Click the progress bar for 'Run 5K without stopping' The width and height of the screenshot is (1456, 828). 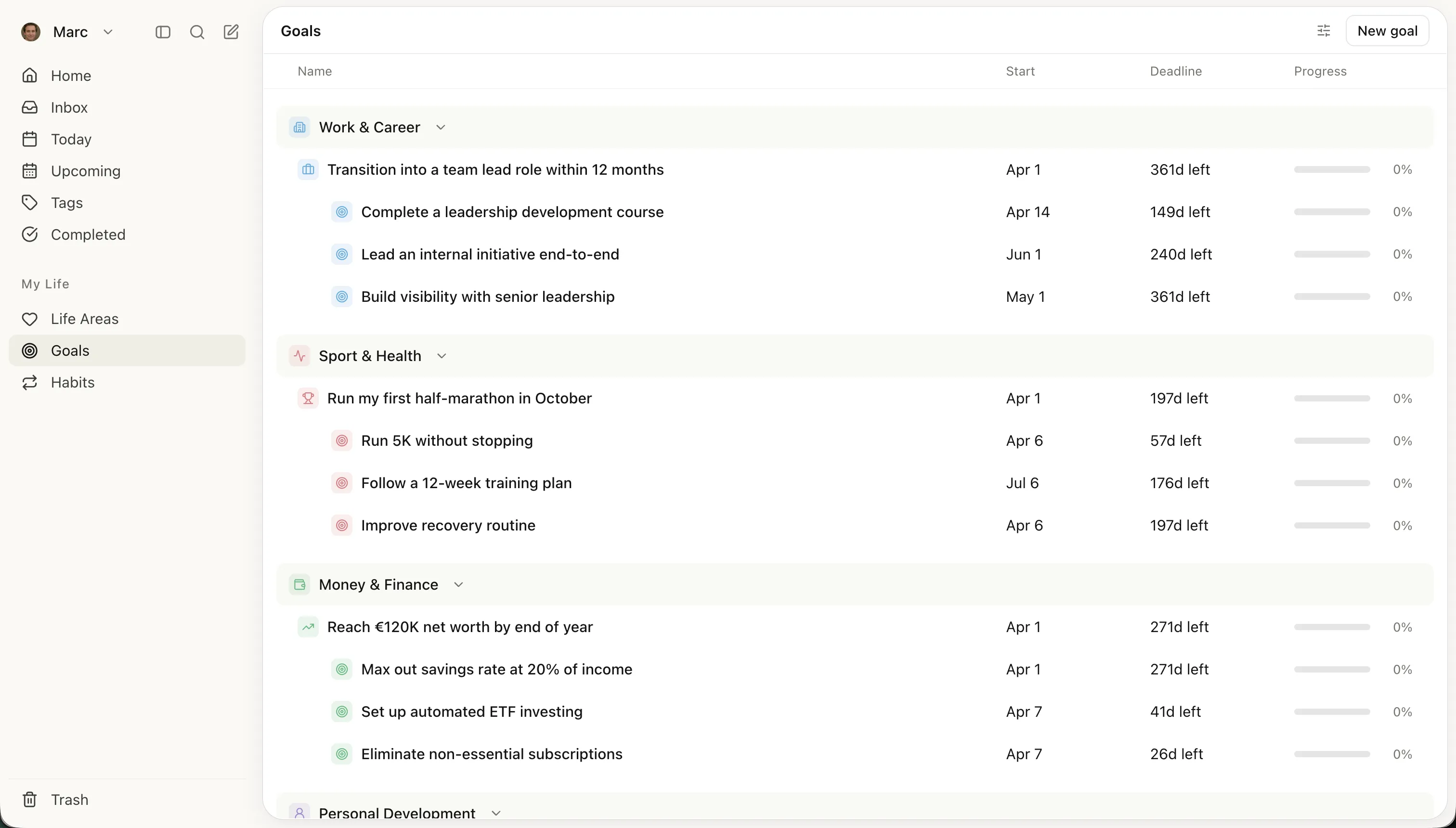[x=1331, y=440]
